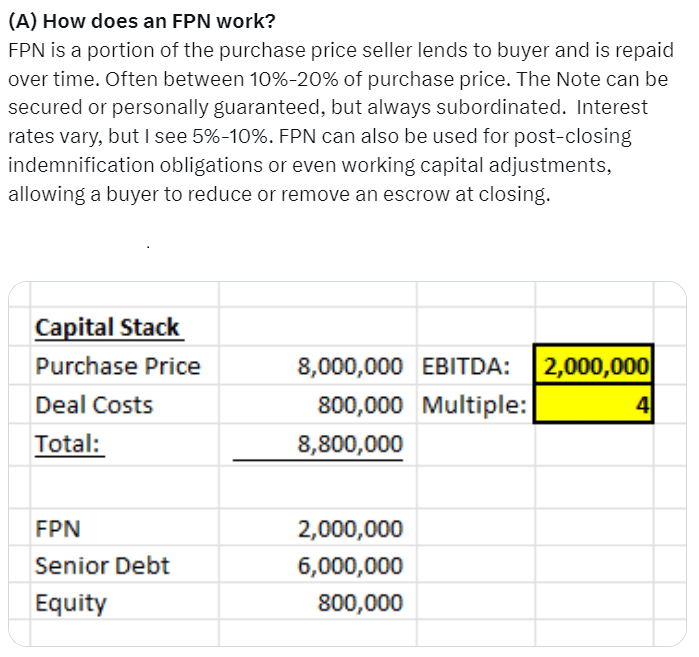This screenshot has width=699, height=657.
Task: Select the yellow Multiple cell showing 4
Action: [x=593, y=404]
